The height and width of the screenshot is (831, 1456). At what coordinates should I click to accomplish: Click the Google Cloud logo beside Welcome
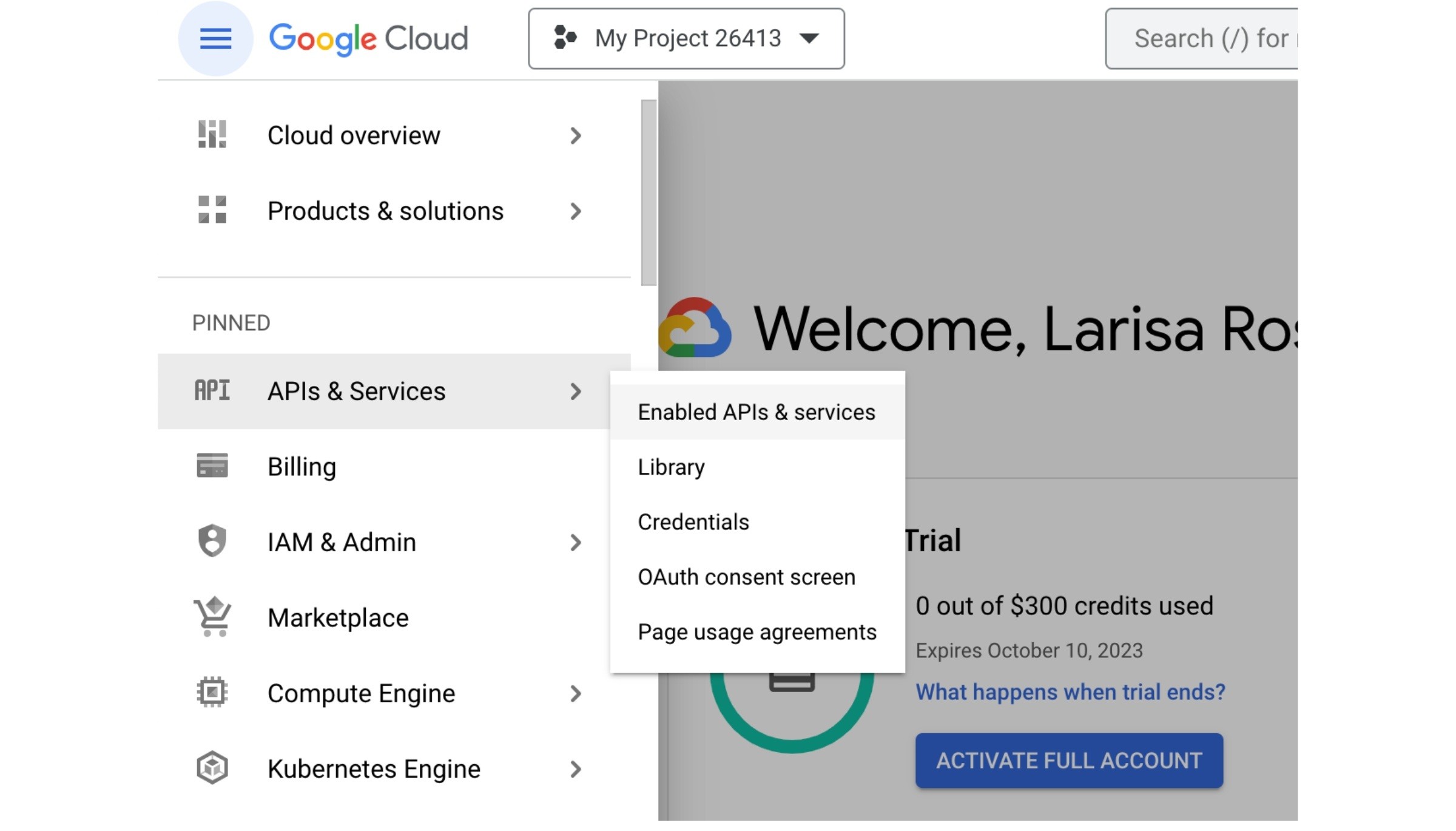(x=695, y=327)
